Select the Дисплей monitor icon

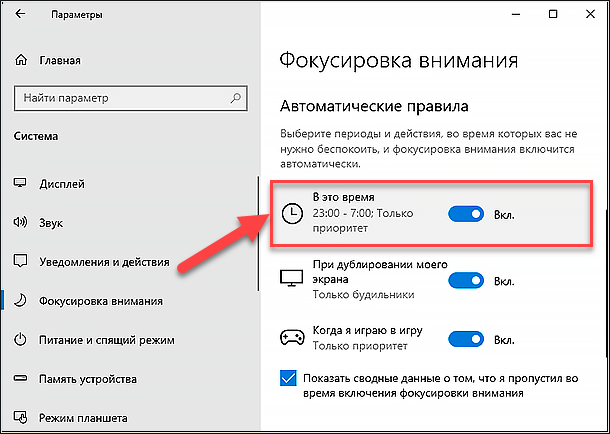click(x=20, y=183)
